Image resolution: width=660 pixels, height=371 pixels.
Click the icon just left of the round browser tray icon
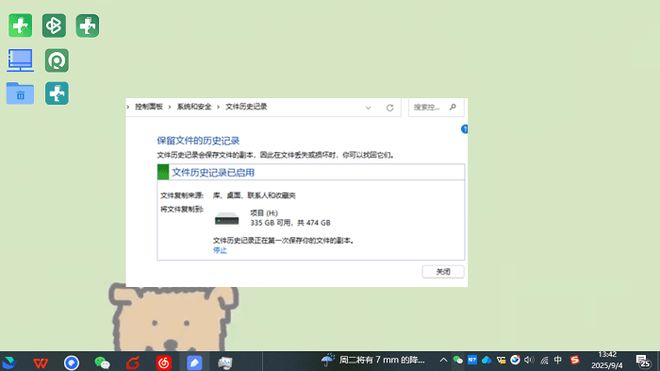(x=501, y=360)
